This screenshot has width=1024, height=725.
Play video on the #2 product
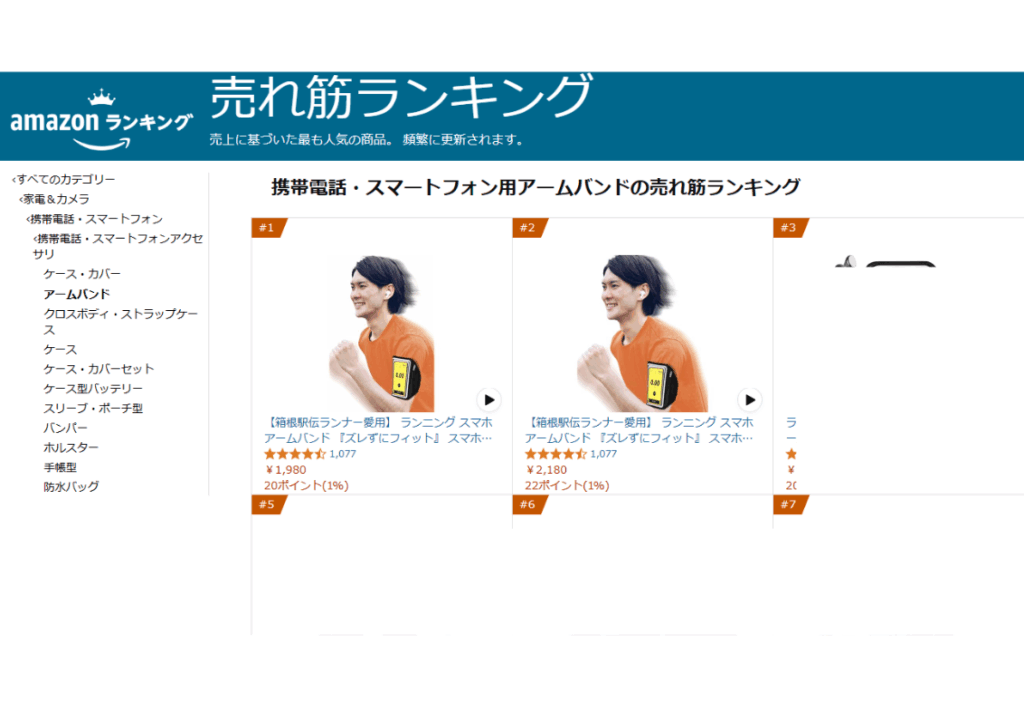click(x=750, y=400)
